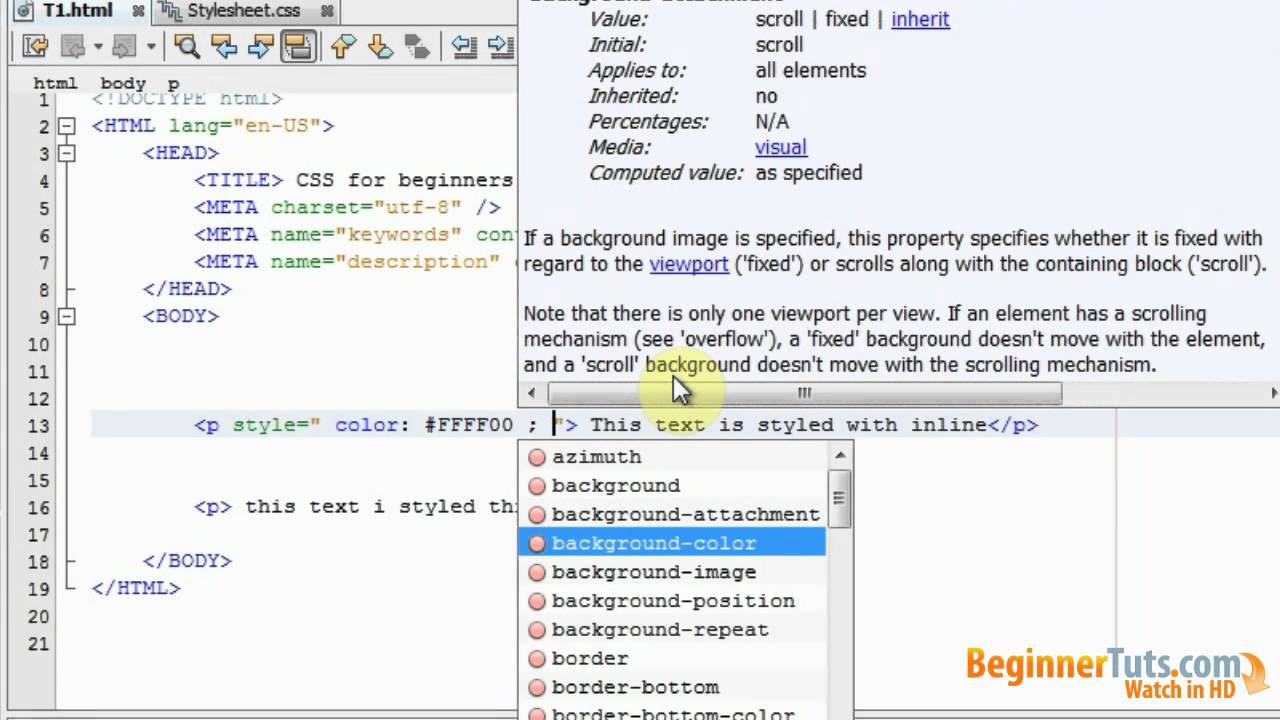The height and width of the screenshot is (720, 1280).
Task: Open the visual media link
Action: [781, 147]
